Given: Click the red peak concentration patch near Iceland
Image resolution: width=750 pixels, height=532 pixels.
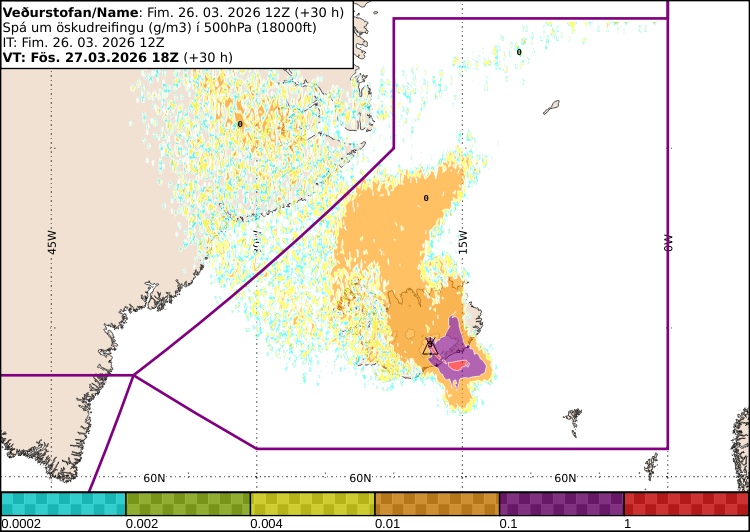Looking at the screenshot, I should pos(458,365).
